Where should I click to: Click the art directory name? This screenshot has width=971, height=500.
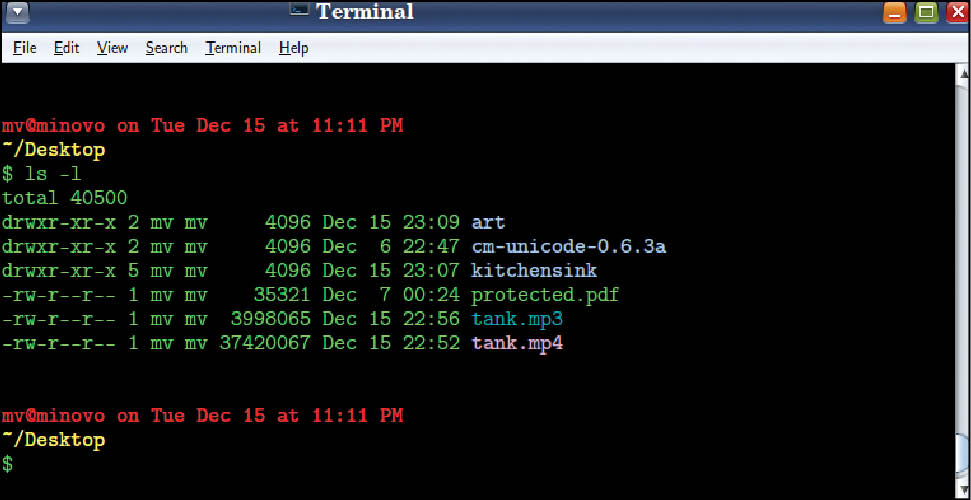pyautogui.click(x=488, y=222)
